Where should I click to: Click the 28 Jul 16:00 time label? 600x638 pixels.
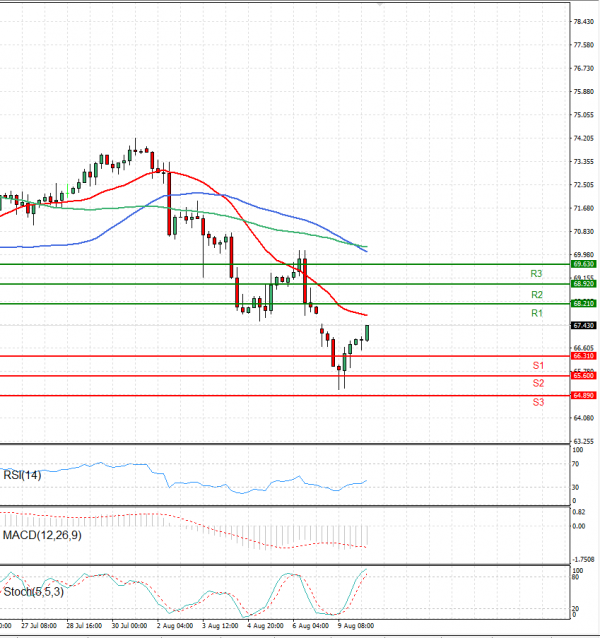84,626
